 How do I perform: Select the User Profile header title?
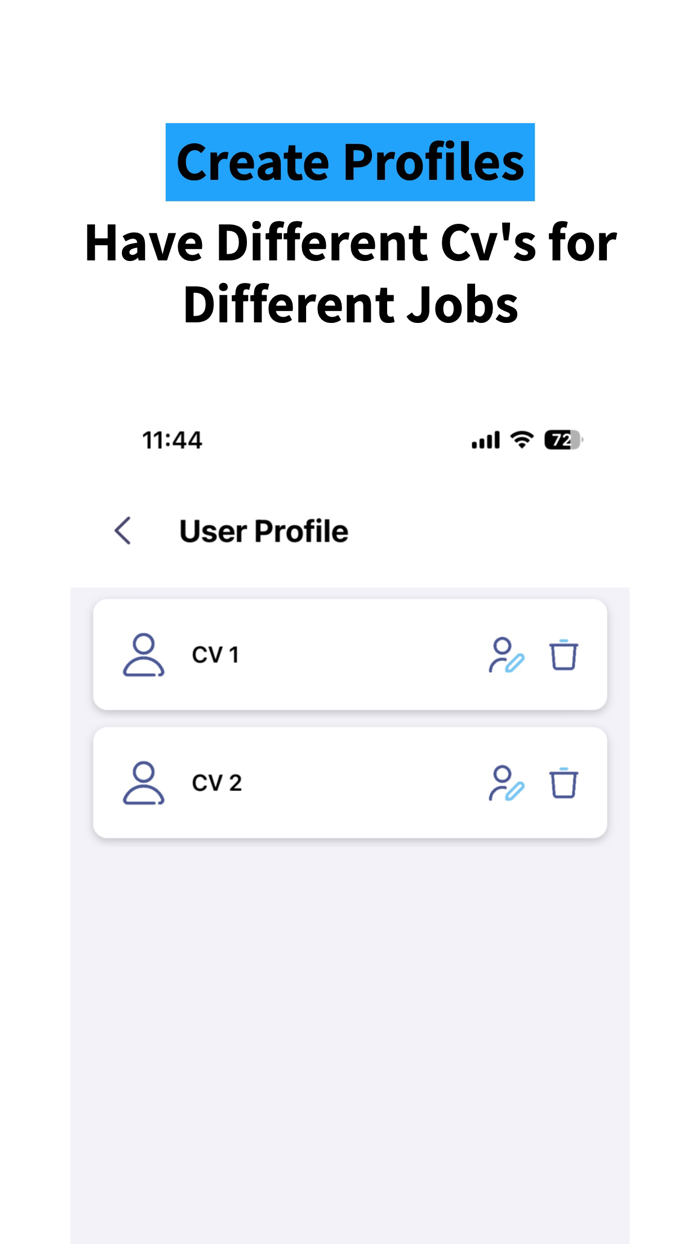(263, 530)
